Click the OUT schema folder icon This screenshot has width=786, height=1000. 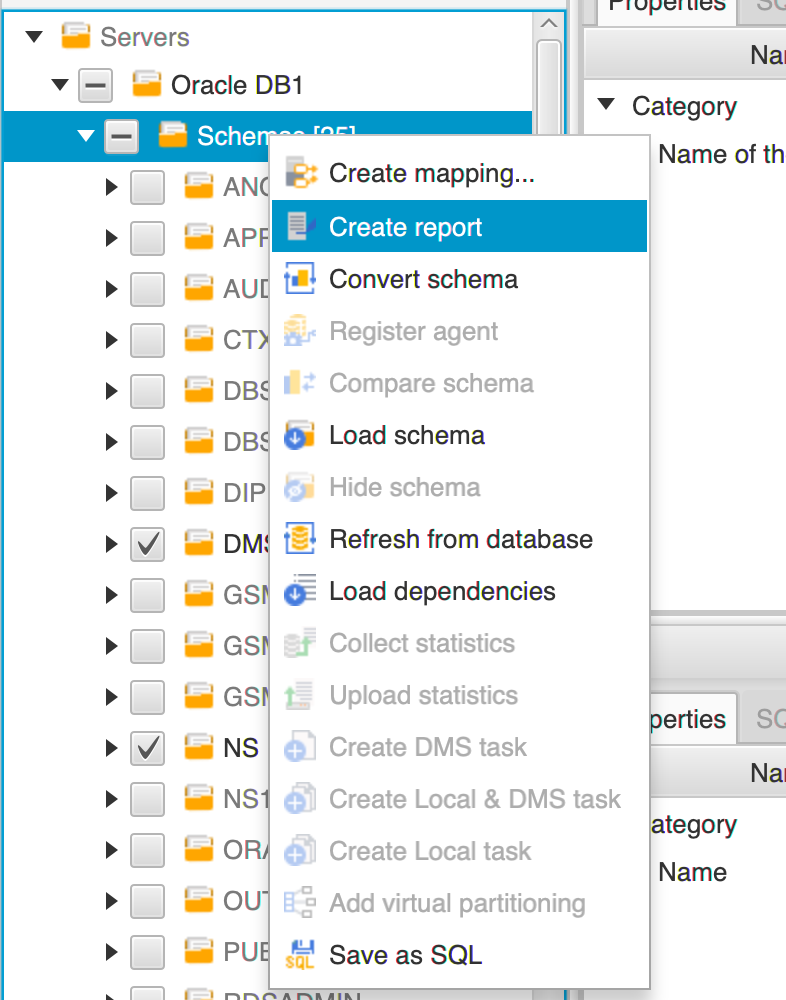198,901
